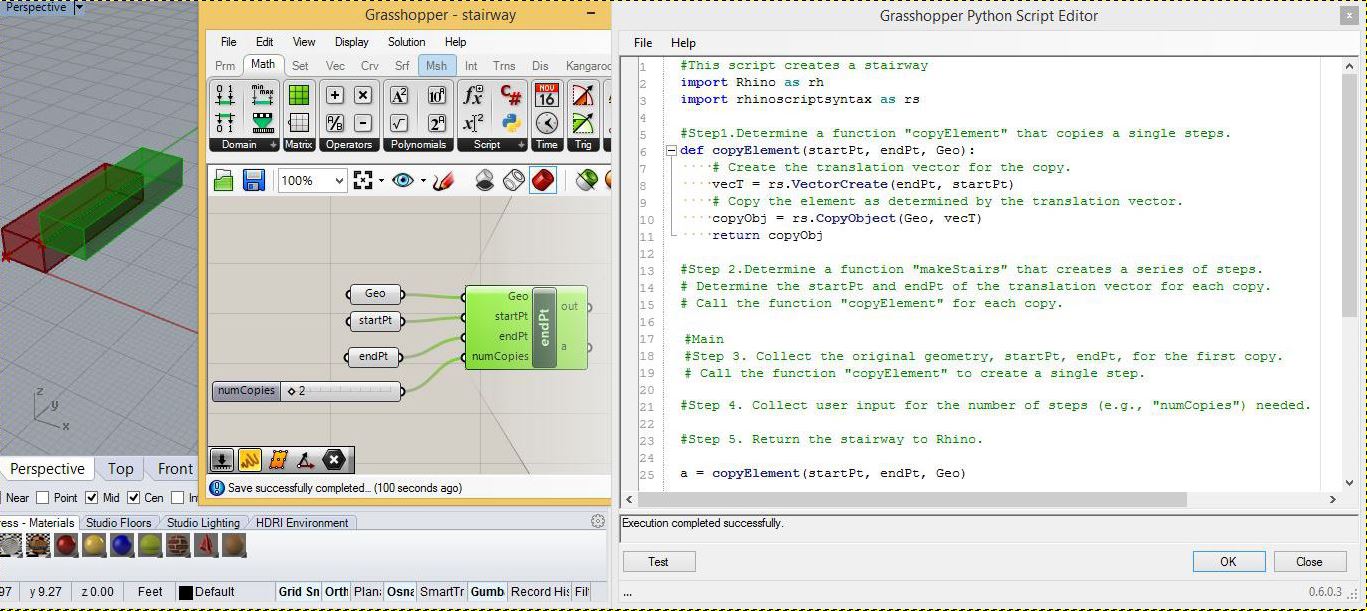Select the Python Script component icon
Image resolution: width=1367 pixels, height=611 pixels.
click(x=511, y=123)
